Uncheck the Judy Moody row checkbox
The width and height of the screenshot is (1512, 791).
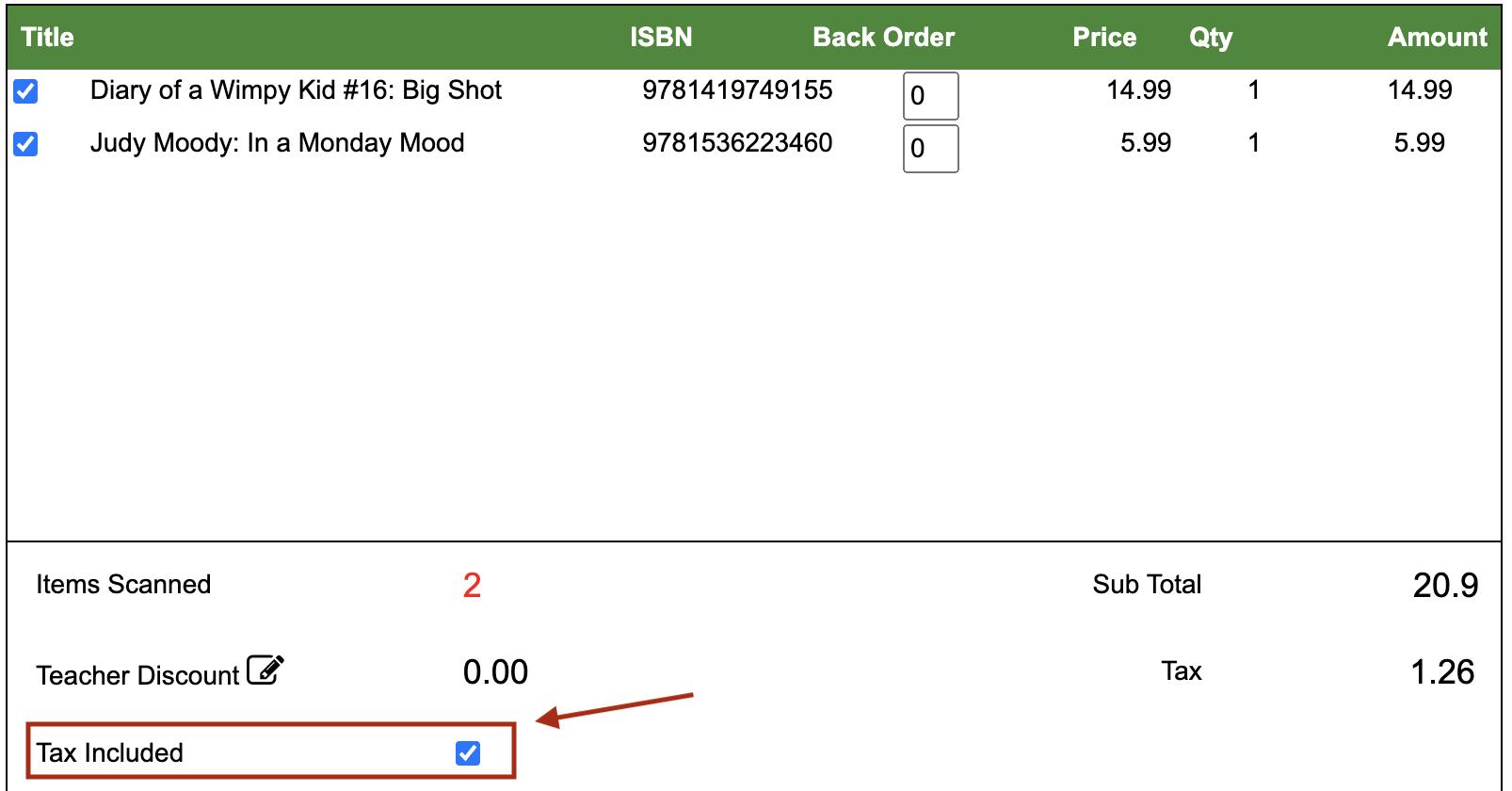[25, 144]
